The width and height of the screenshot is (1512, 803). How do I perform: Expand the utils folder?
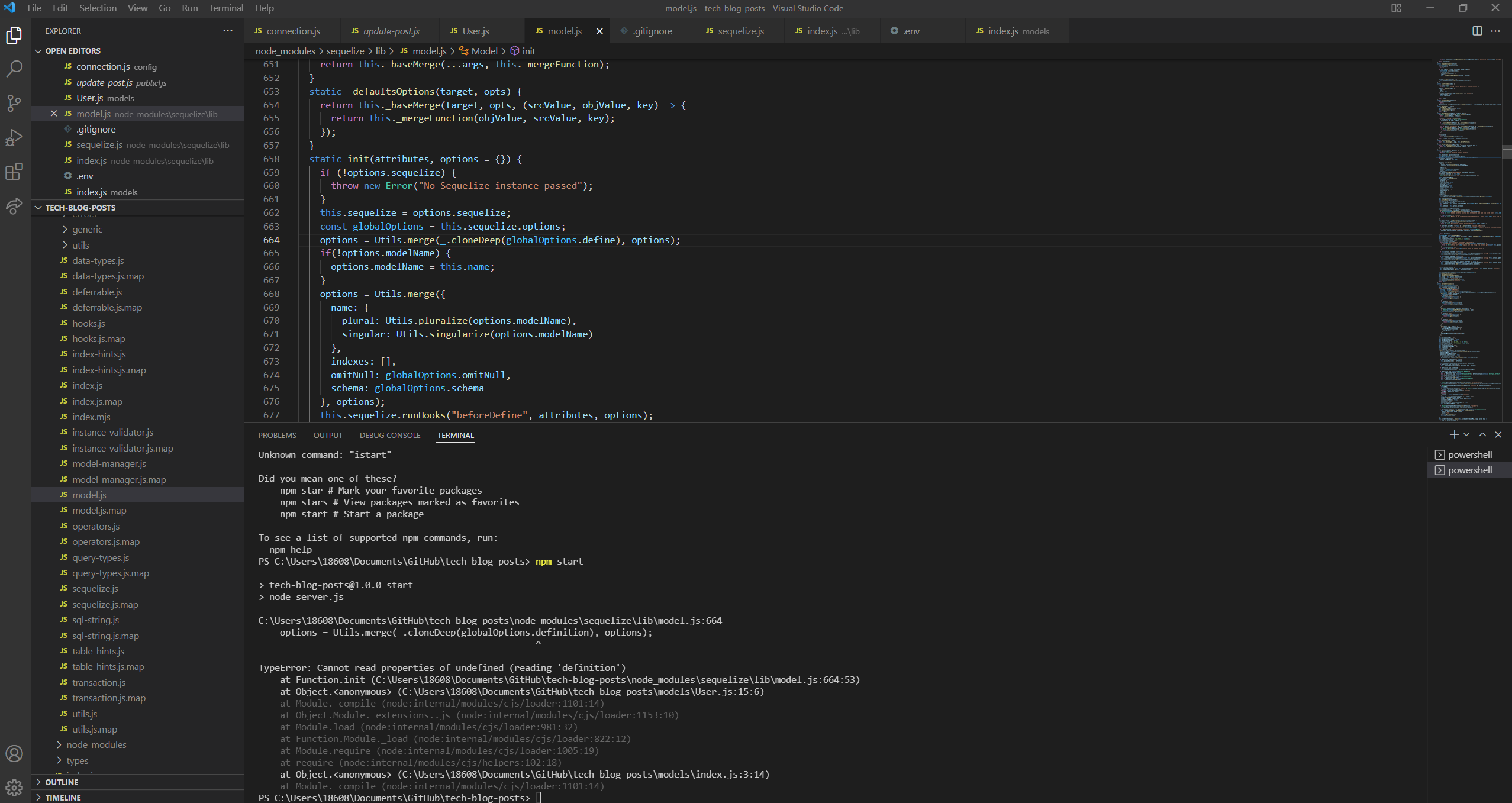(80, 245)
